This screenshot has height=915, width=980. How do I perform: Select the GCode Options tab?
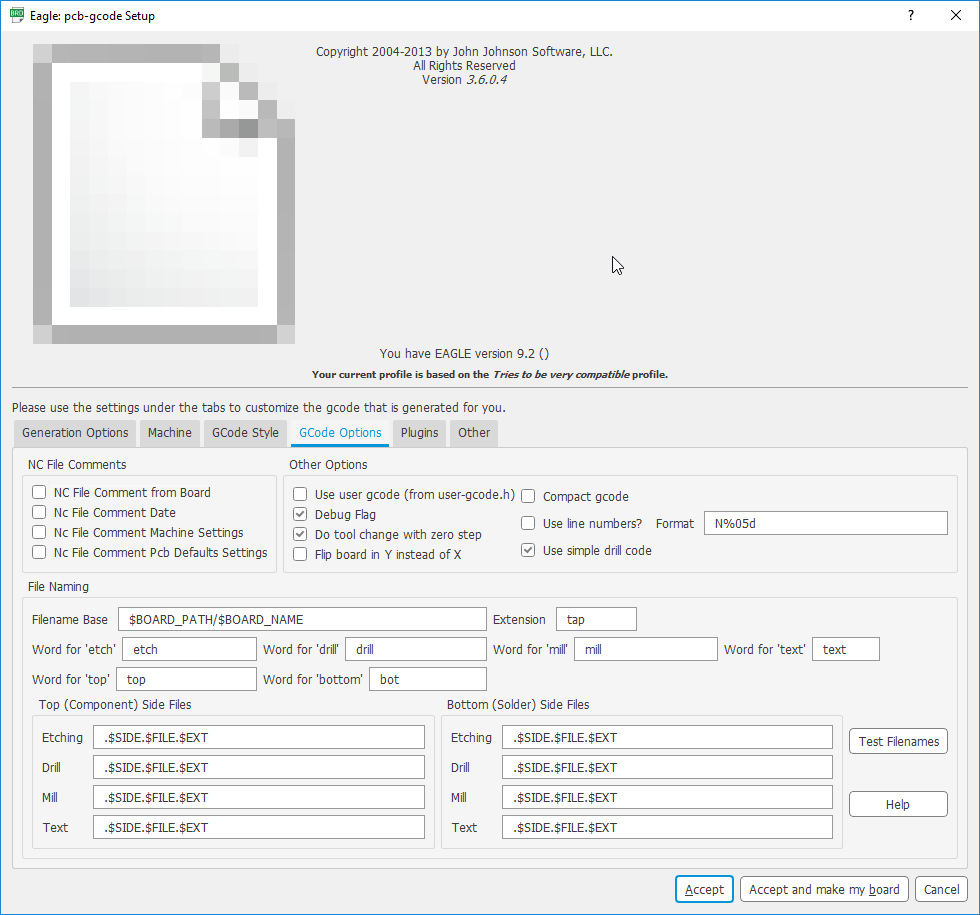click(x=340, y=432)
